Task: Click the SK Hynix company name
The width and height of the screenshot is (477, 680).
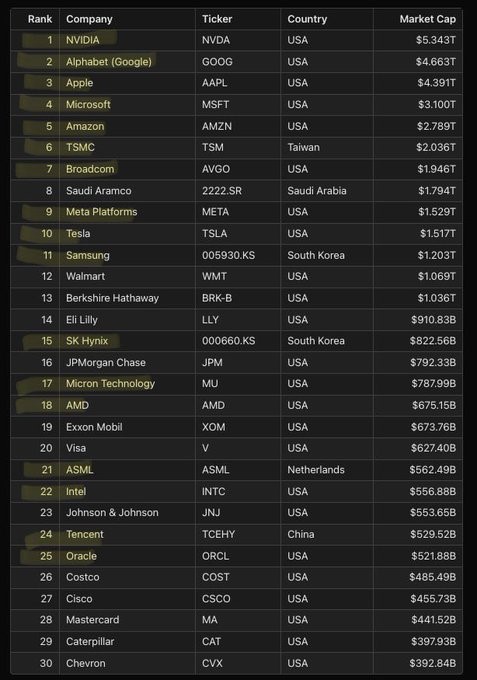Action: 87,341
